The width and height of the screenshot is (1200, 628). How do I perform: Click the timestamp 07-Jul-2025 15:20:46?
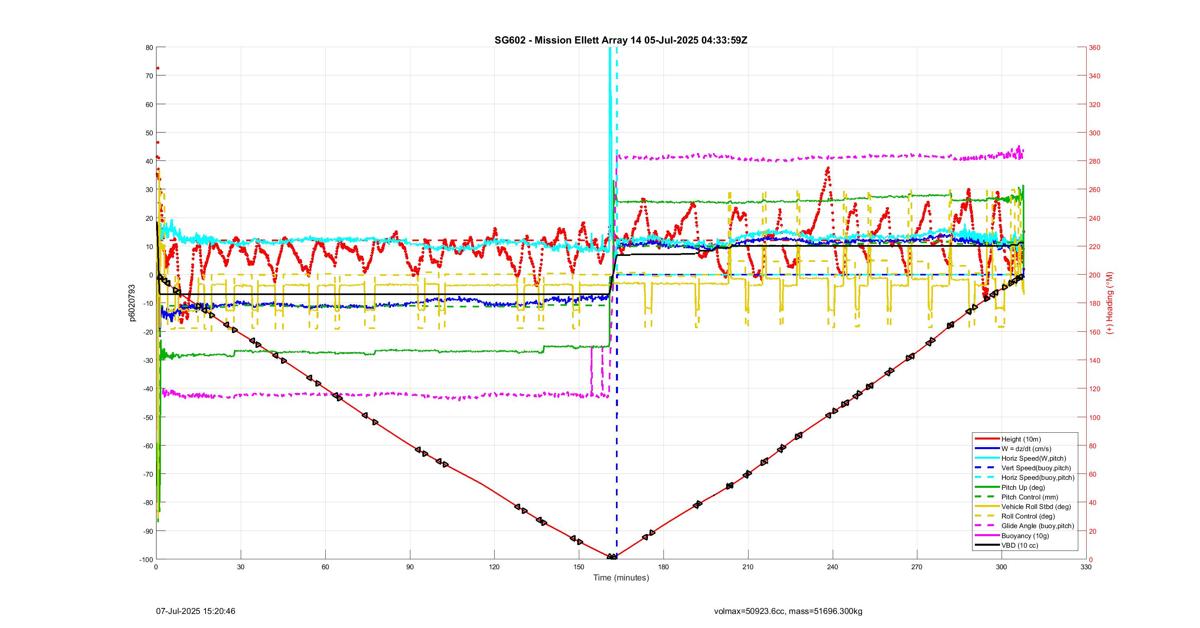196,610
